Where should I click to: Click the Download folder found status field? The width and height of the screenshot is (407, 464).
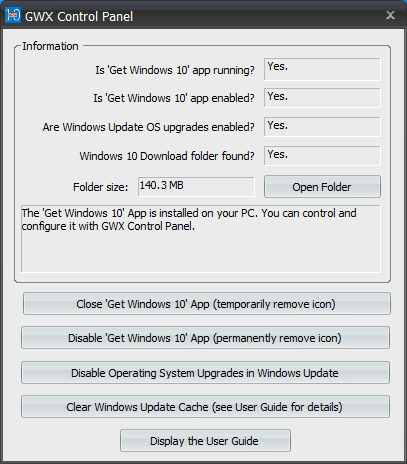tap(322, 156)
